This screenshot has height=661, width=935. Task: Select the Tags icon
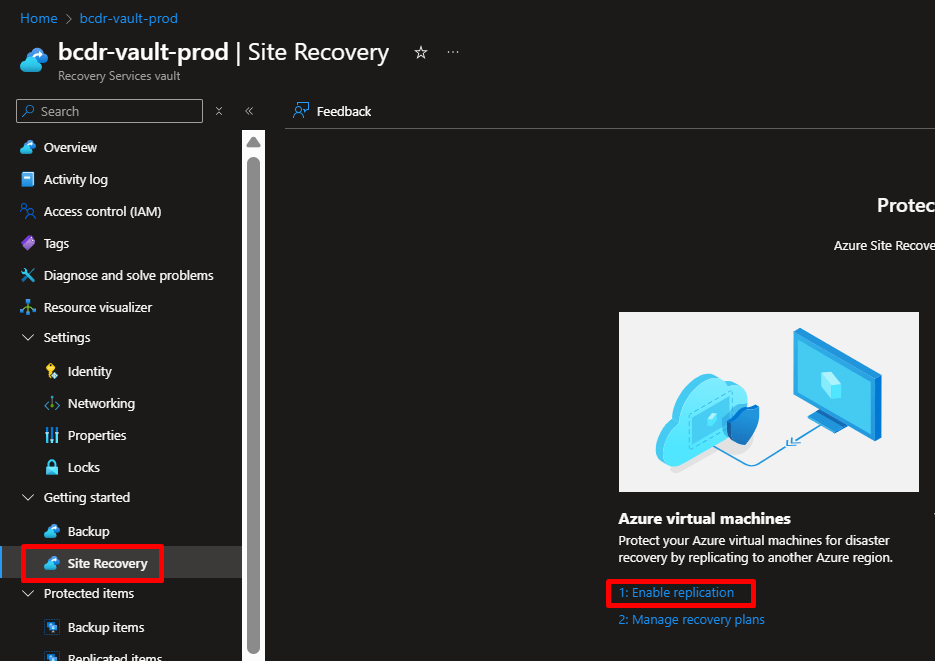(28, 243)
